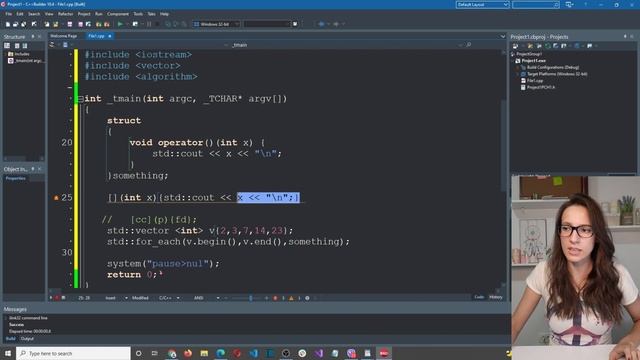
Task: Switch to the History view tab
Action: [496, 297]
